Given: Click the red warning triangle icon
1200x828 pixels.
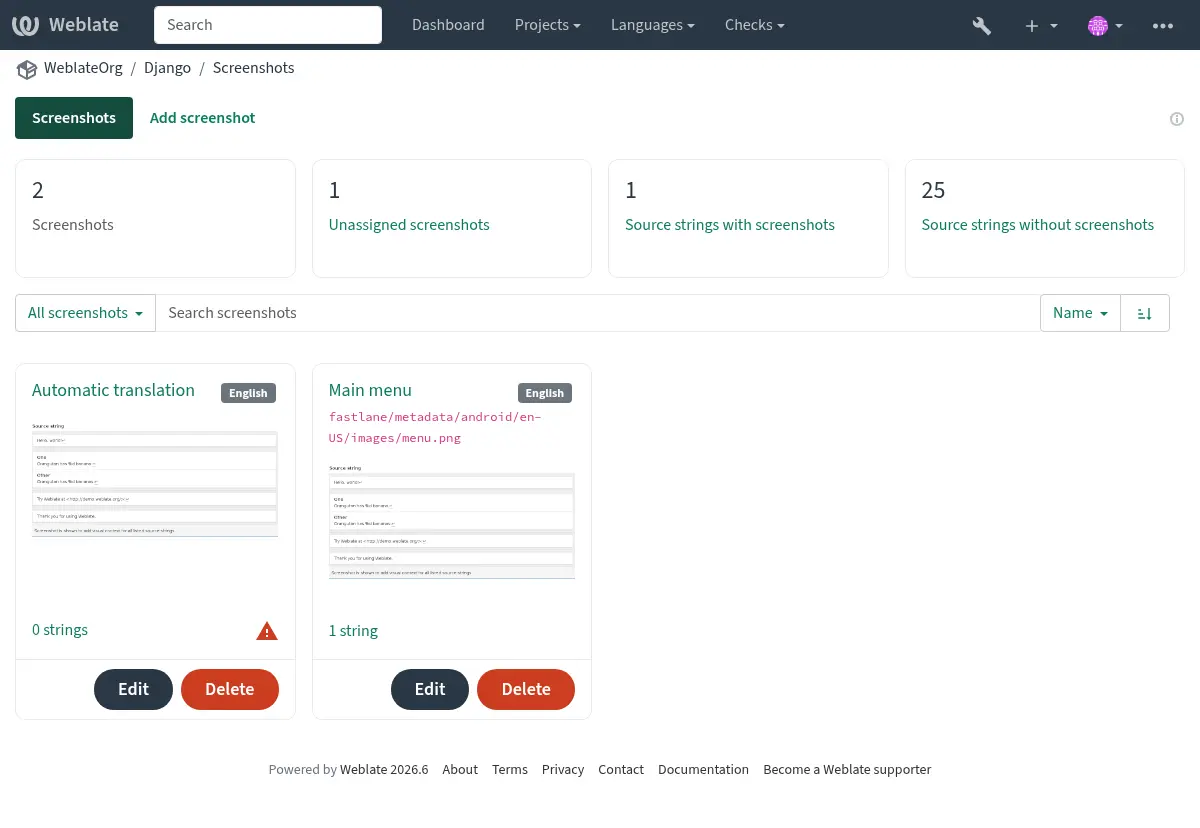Looking at the screenshot, I should (x=267, y=631).
